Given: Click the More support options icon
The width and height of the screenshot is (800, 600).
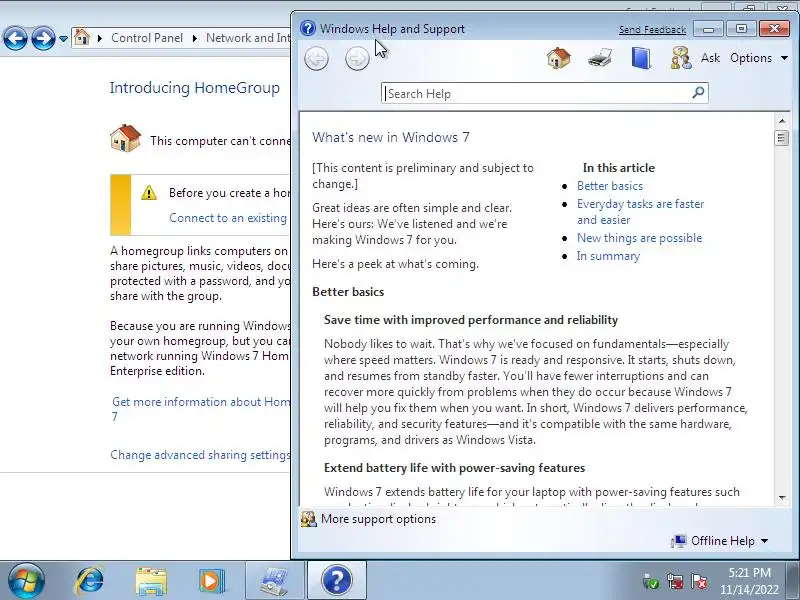Looking at the screenshot, I should [309, 519].
